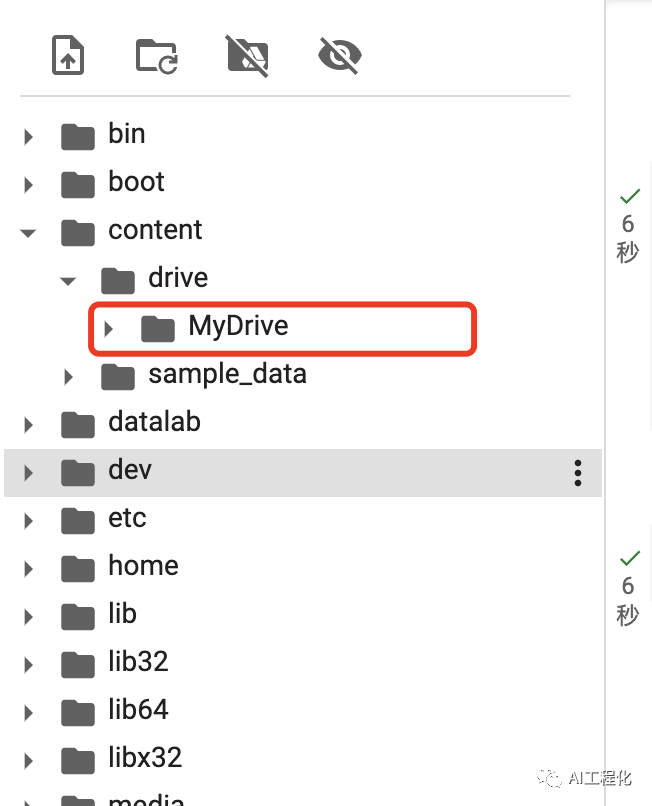The width and height of the screenshot is (652, 806).
Task: Expand the sample_data folder arrow
Action: point(68,377)
